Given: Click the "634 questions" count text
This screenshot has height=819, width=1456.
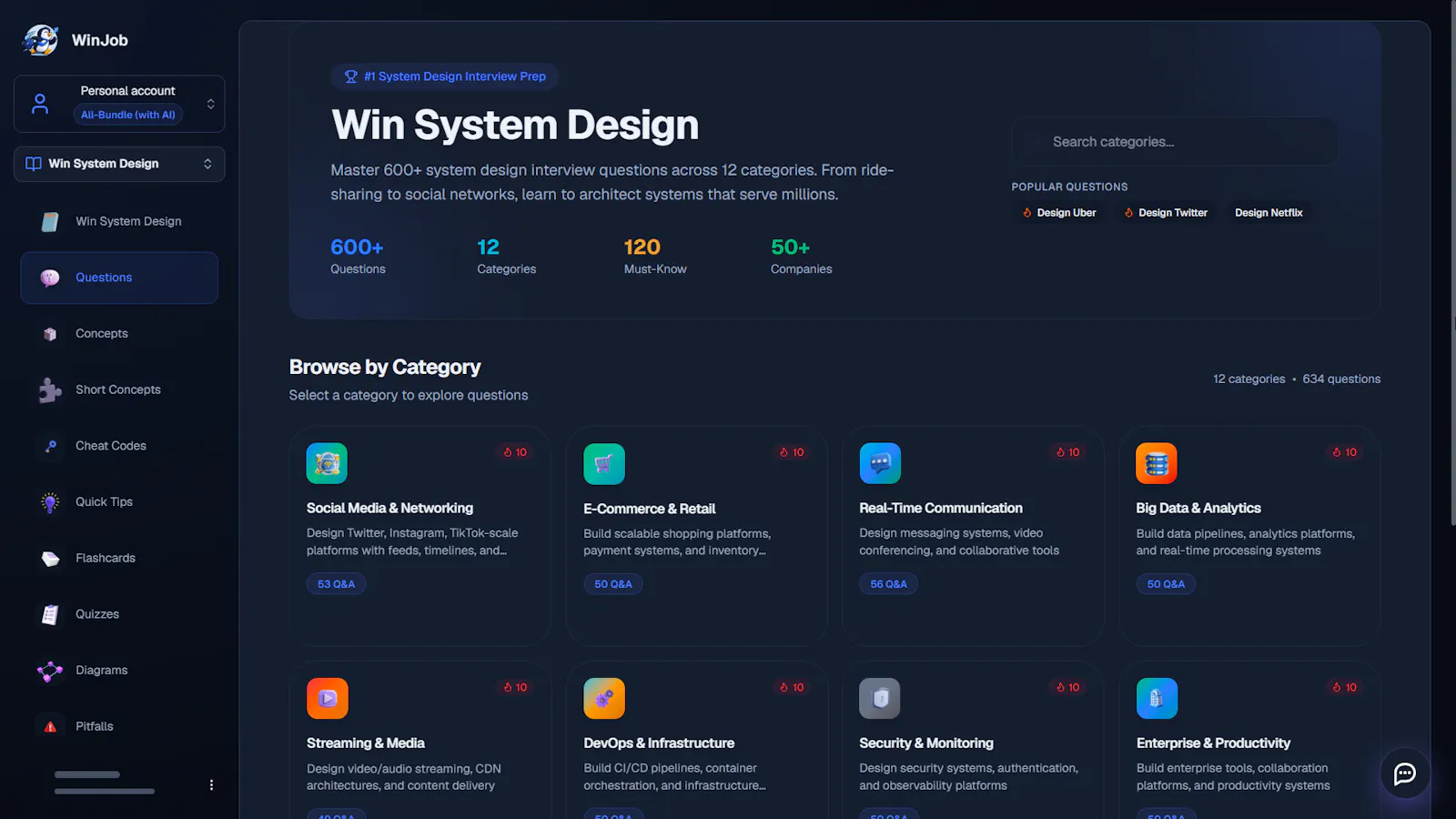Looking at the screenshot, I should click(x=1341, y=379).
